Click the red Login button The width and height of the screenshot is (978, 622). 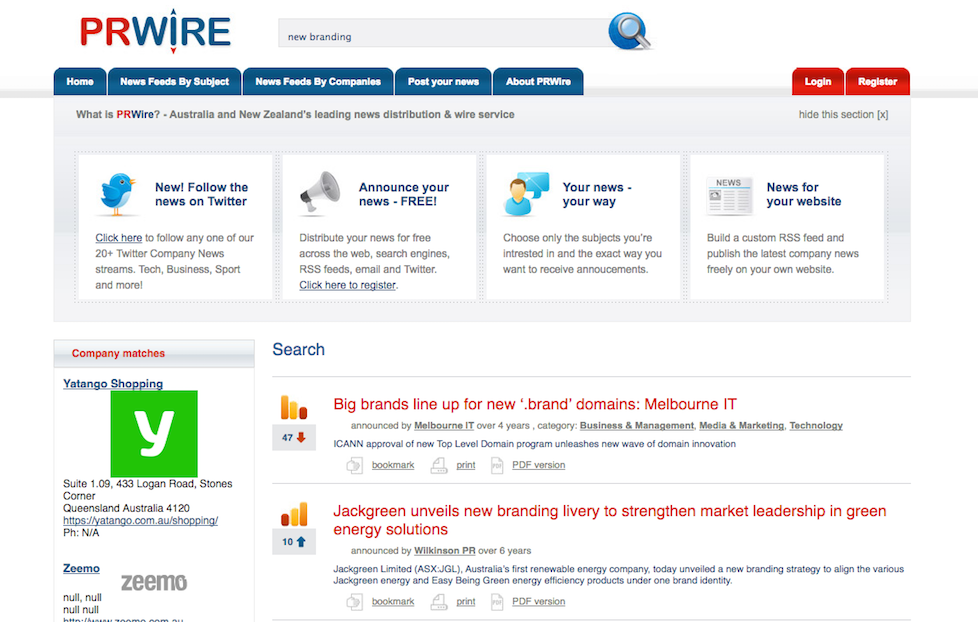point(818,82)
